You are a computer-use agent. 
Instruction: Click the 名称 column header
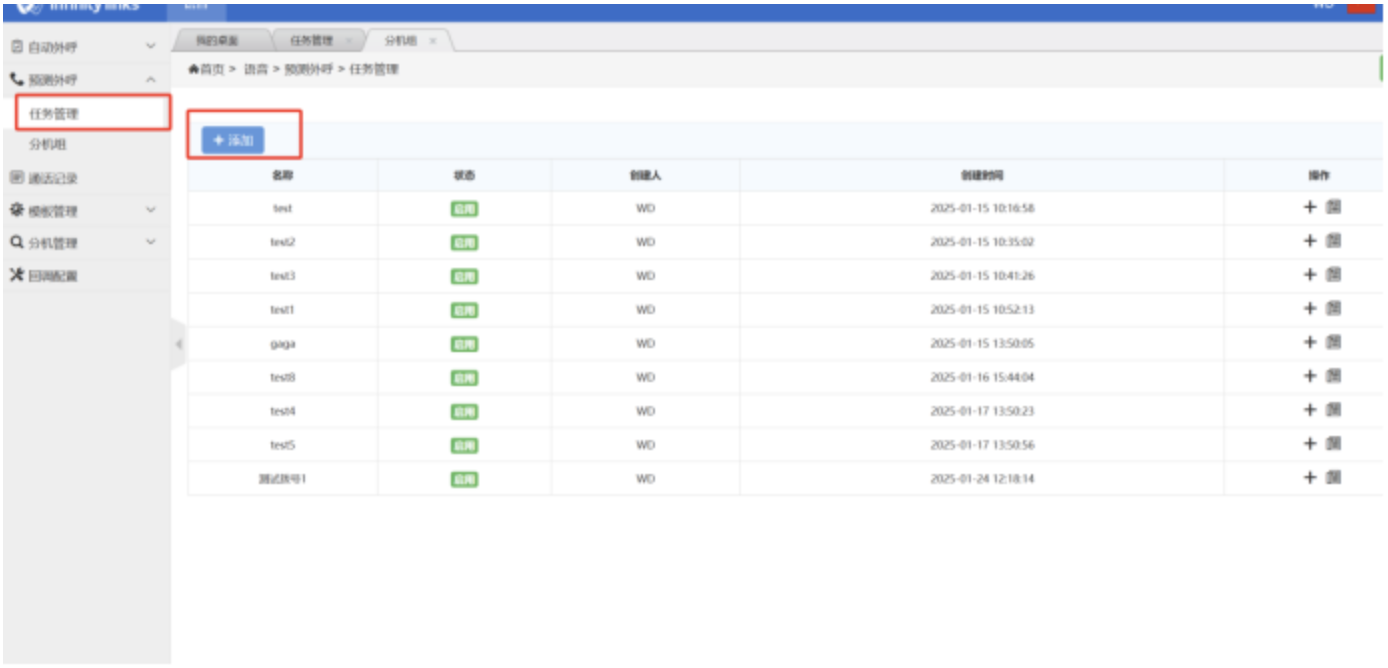[283, 175]
